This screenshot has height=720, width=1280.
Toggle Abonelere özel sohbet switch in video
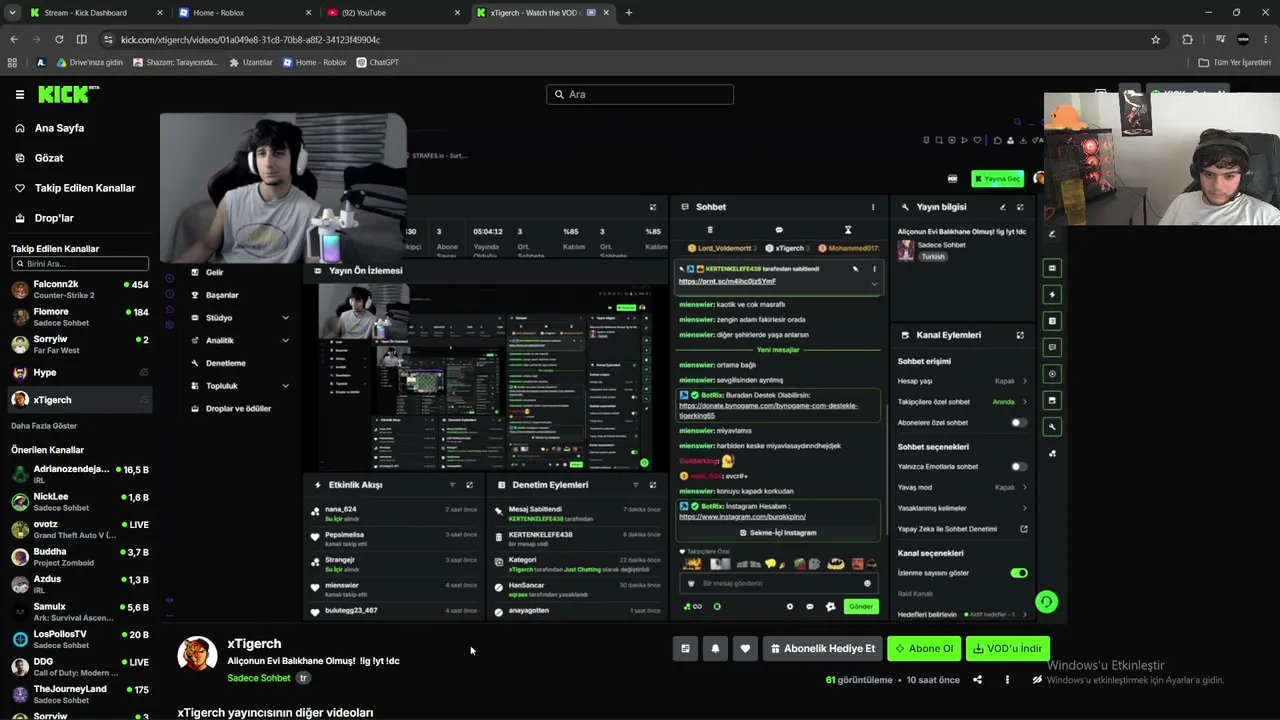[1018, 423]
